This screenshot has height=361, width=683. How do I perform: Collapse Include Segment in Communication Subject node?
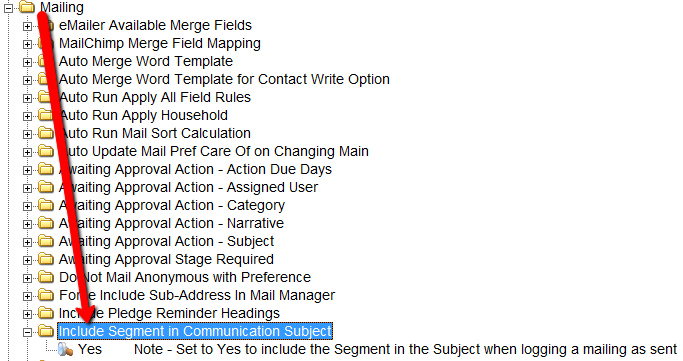pos(27,332)
